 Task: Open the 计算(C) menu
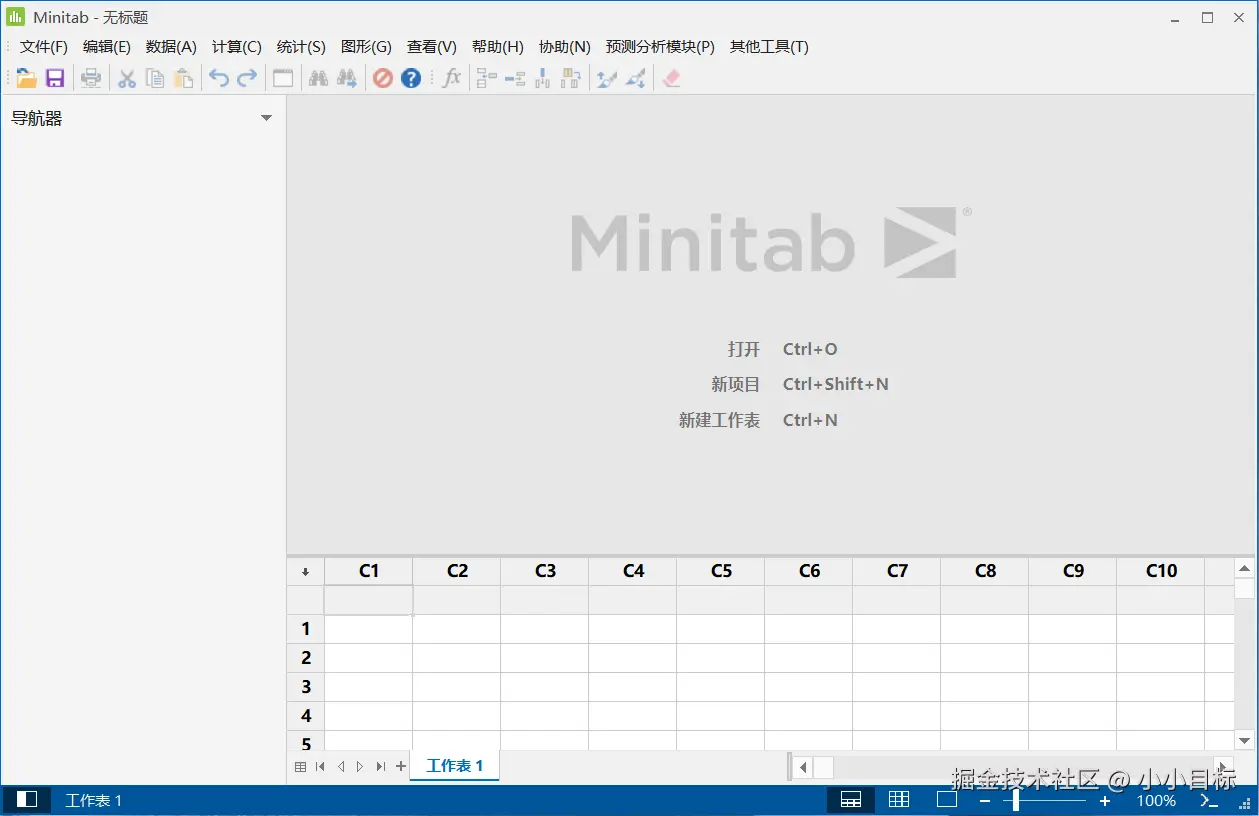237,47
